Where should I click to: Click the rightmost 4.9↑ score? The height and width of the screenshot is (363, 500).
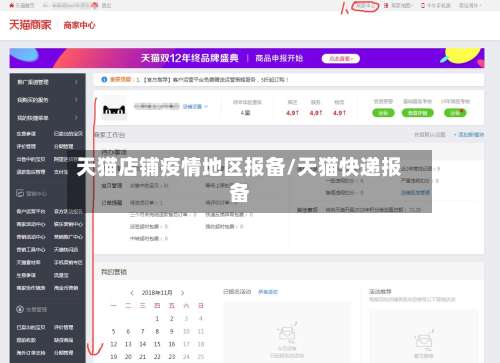[339, 113]
